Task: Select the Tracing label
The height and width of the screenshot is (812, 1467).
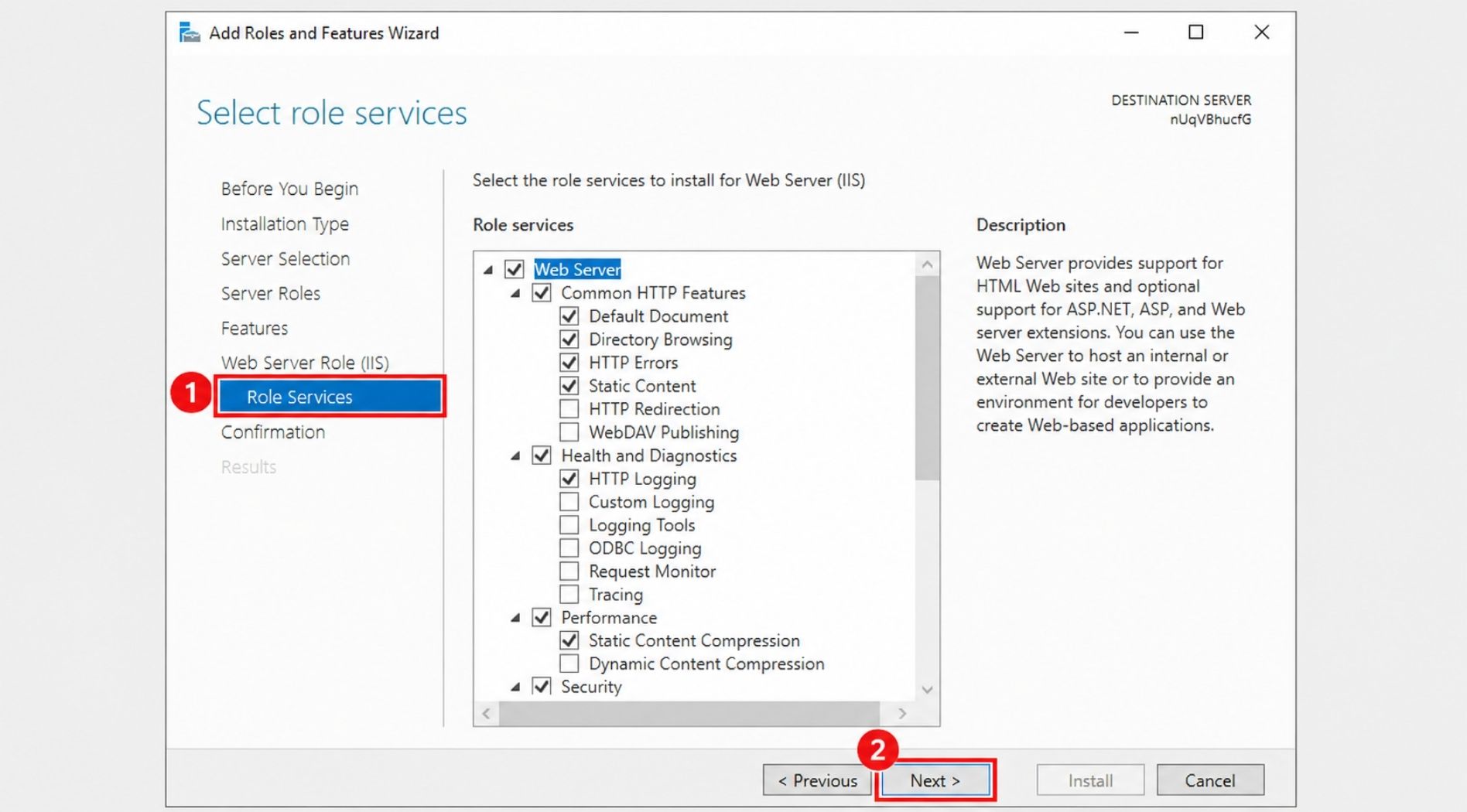Action: click(616, 595)
